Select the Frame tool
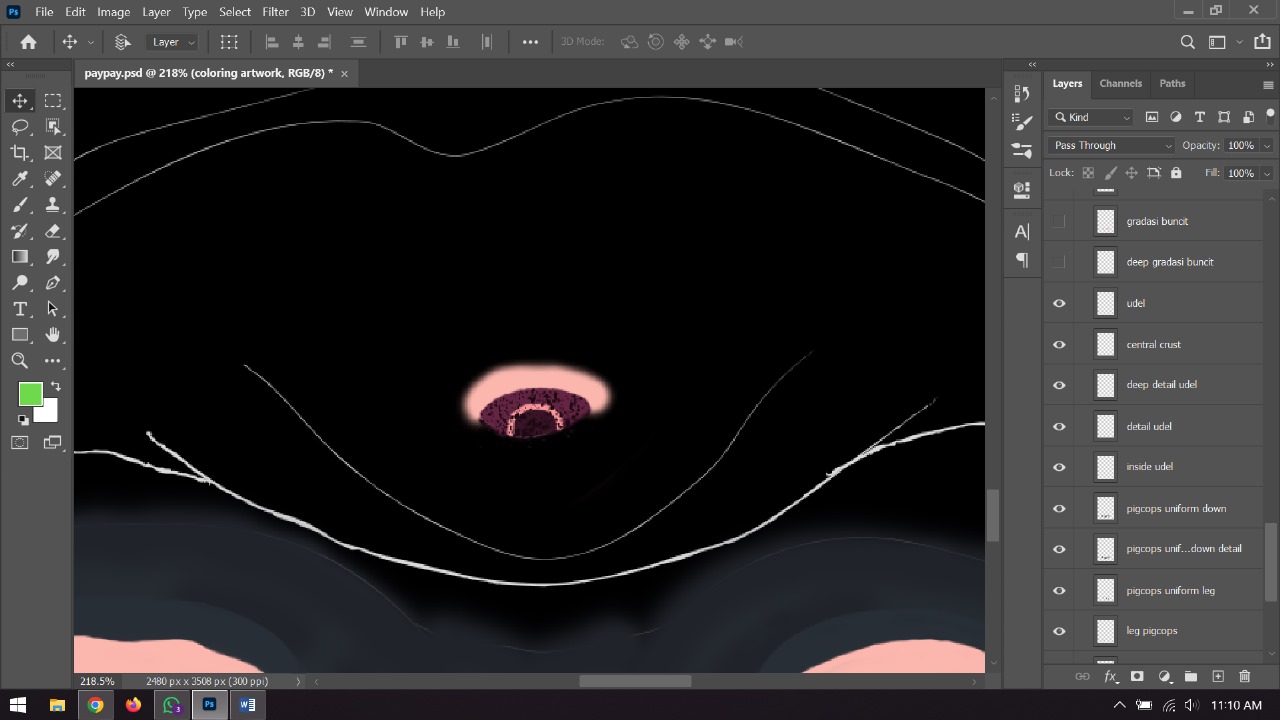Screen dimensions: 1280x720 (x=53, y=153)
